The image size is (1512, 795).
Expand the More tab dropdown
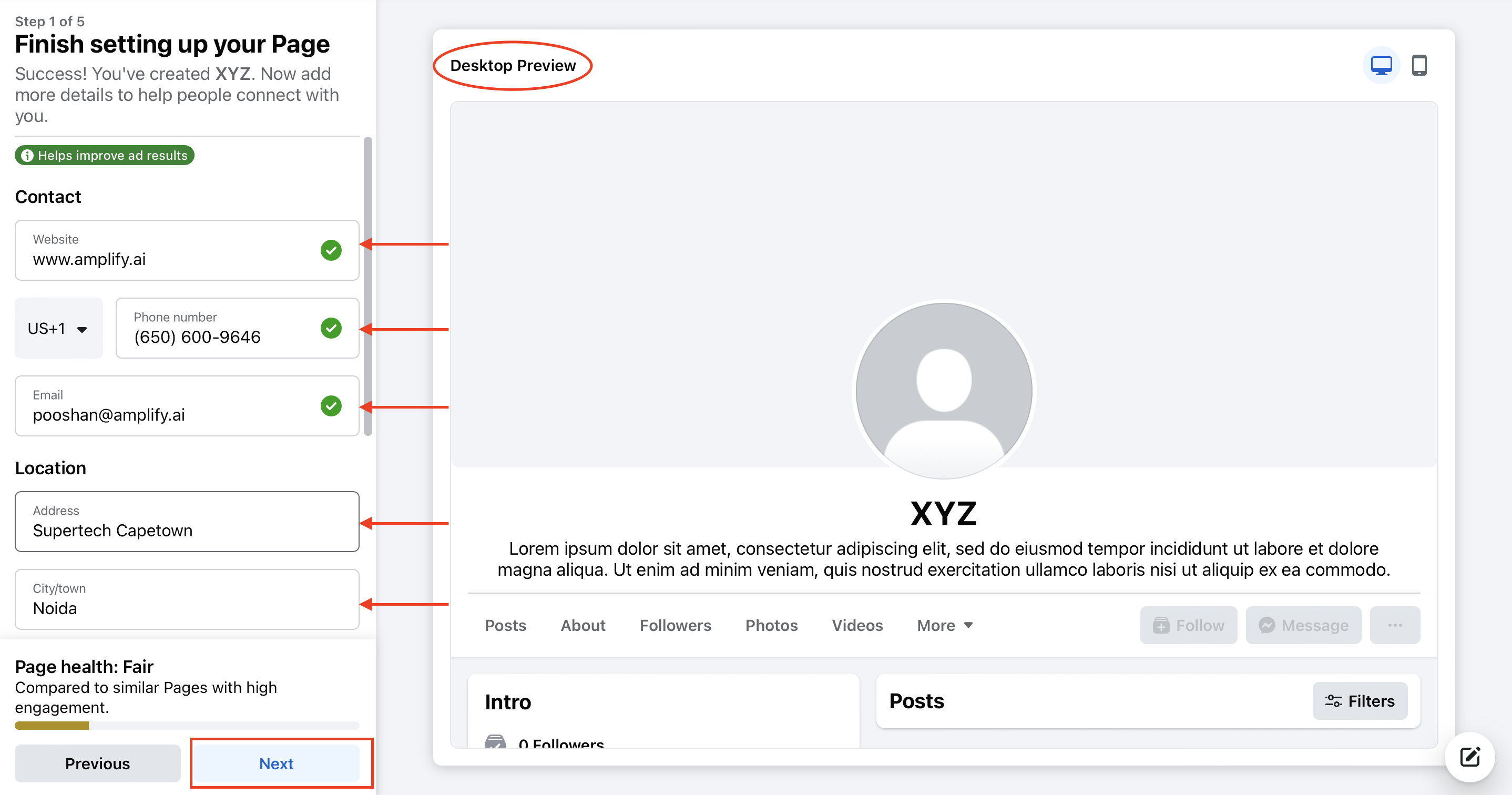coord(945,626)
